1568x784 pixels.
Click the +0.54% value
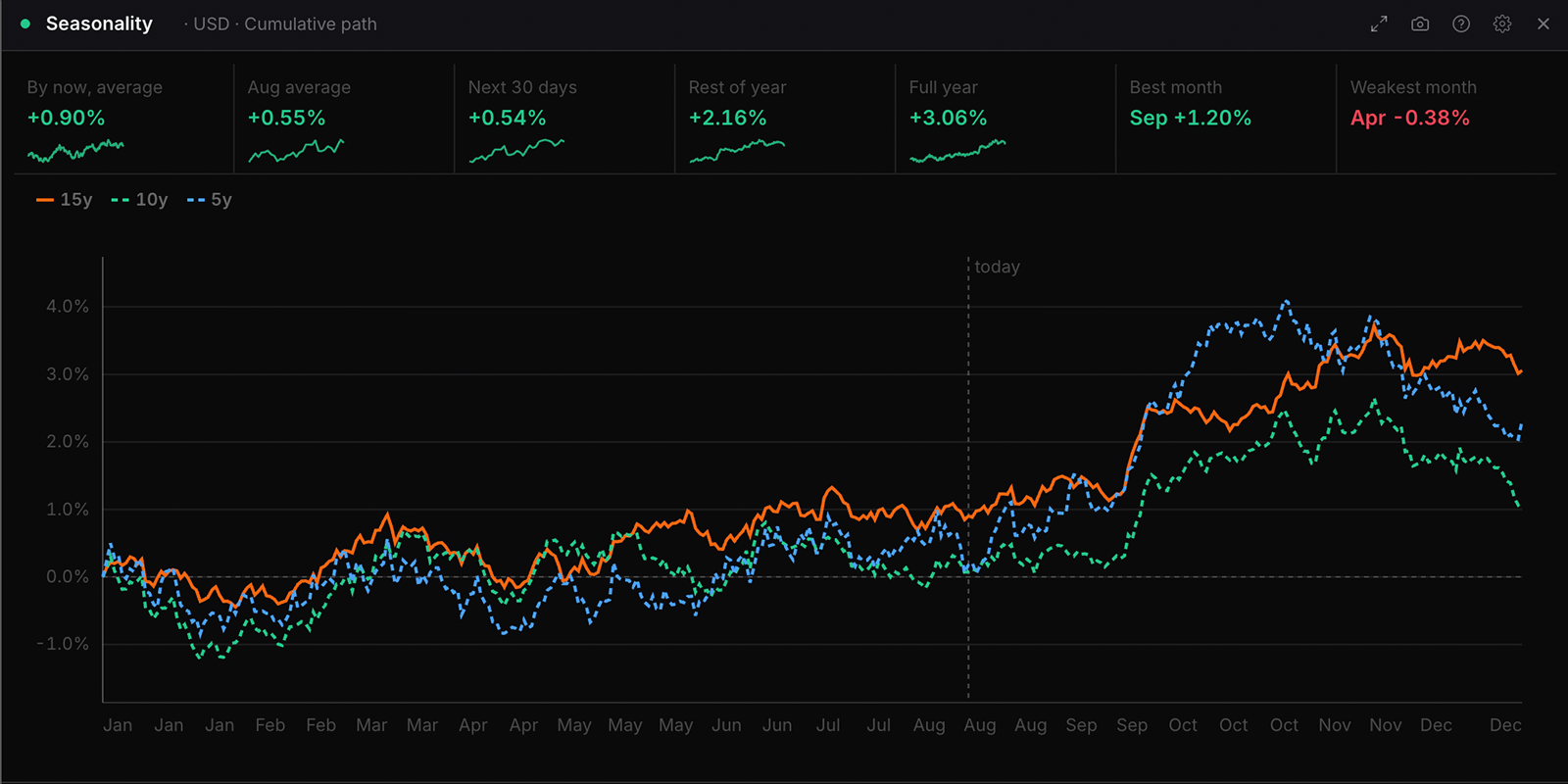pos(507,118)
